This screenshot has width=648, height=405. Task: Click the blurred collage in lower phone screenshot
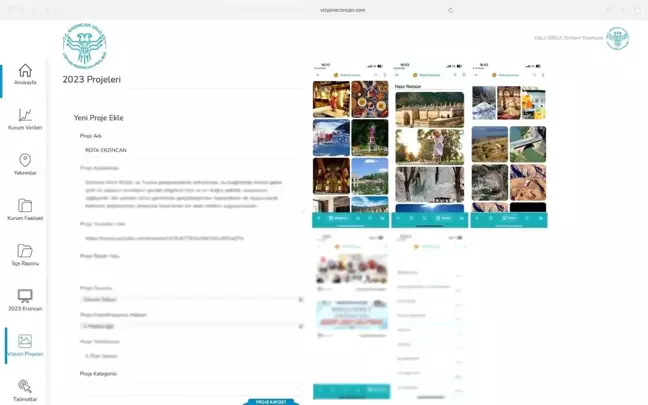pos(352,269)
